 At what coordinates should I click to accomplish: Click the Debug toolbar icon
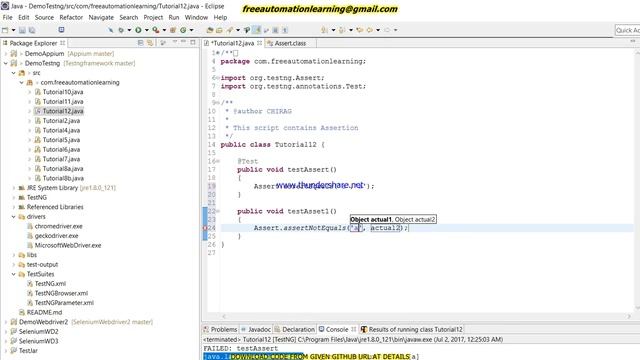pyautogui.click(x=121, y=30)
